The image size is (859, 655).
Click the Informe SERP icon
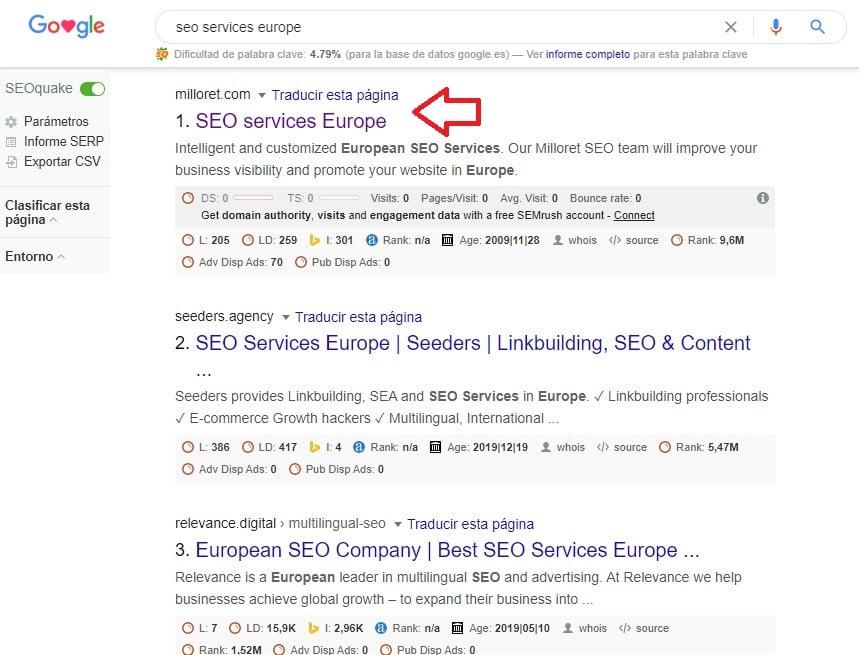click(x=11, y=142)
